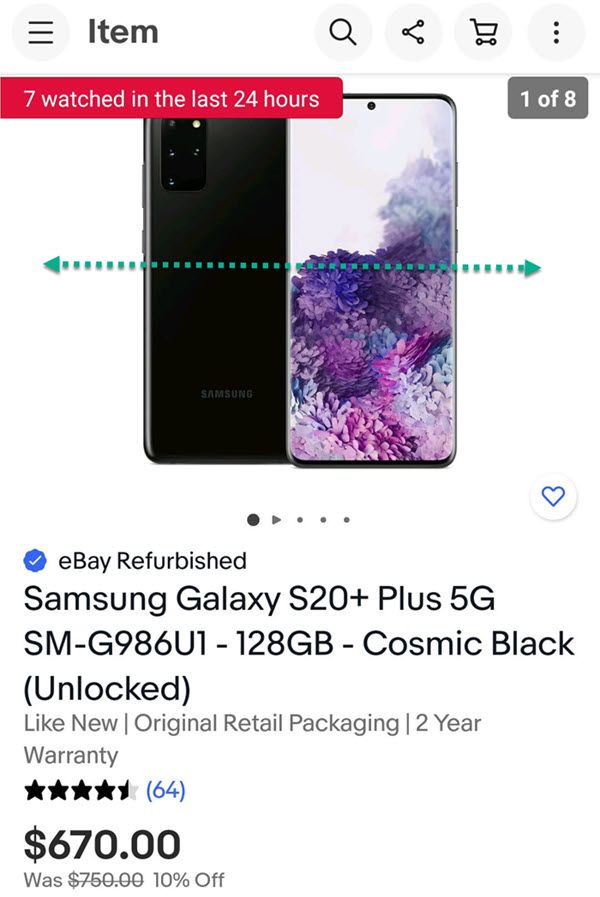Tap the $670.00 price
600x897 pixels.
pyautogui.click(x=102, y=844)
